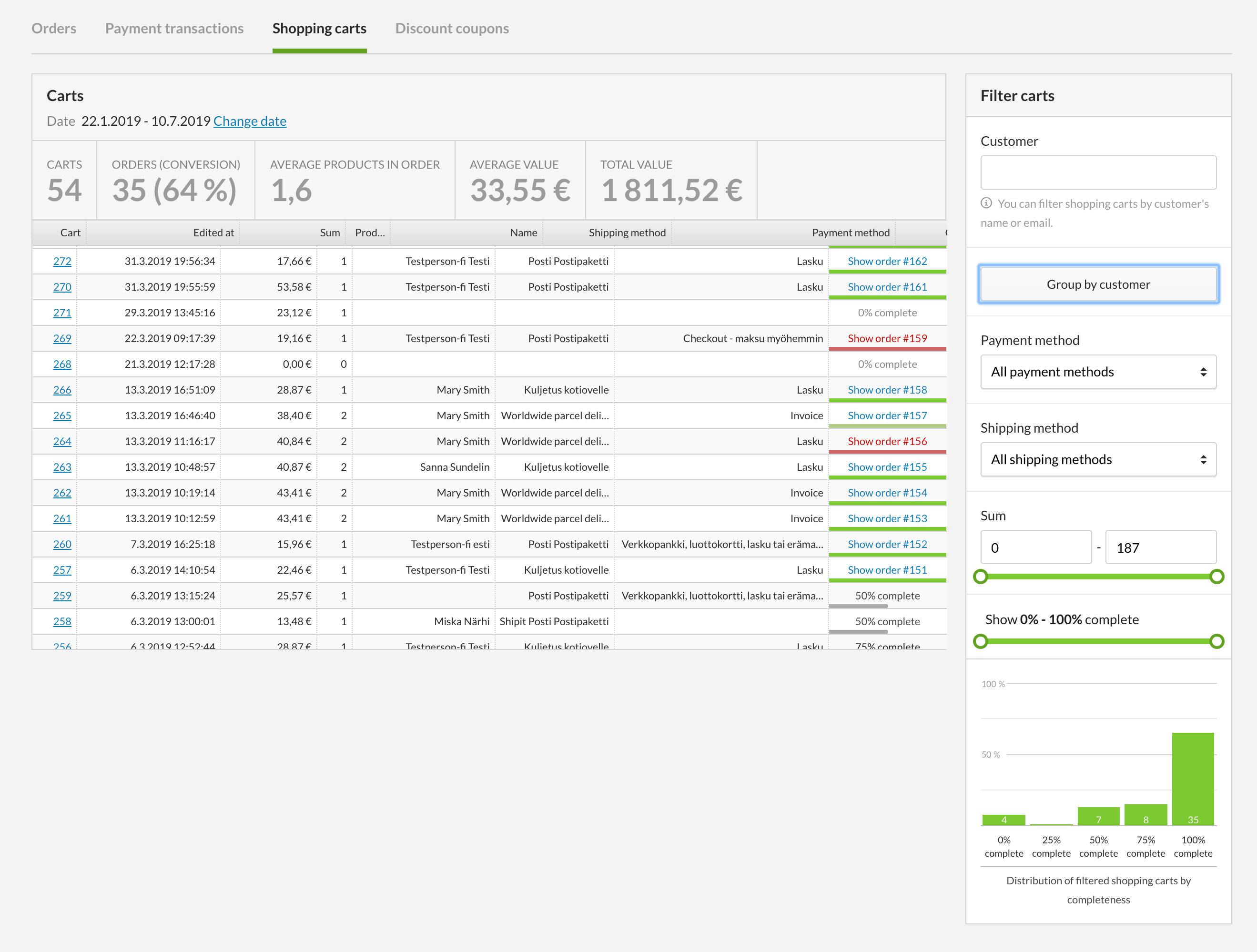Viewport: 1257px width, 952px height.
Task: Open cart 262 link
Action: click(x=62, y=493)
